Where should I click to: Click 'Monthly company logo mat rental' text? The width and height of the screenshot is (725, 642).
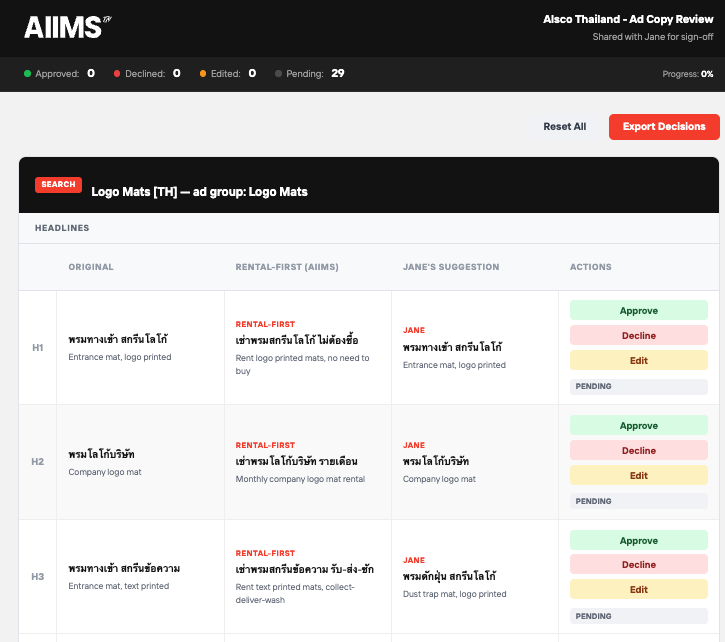coord(300,479)
